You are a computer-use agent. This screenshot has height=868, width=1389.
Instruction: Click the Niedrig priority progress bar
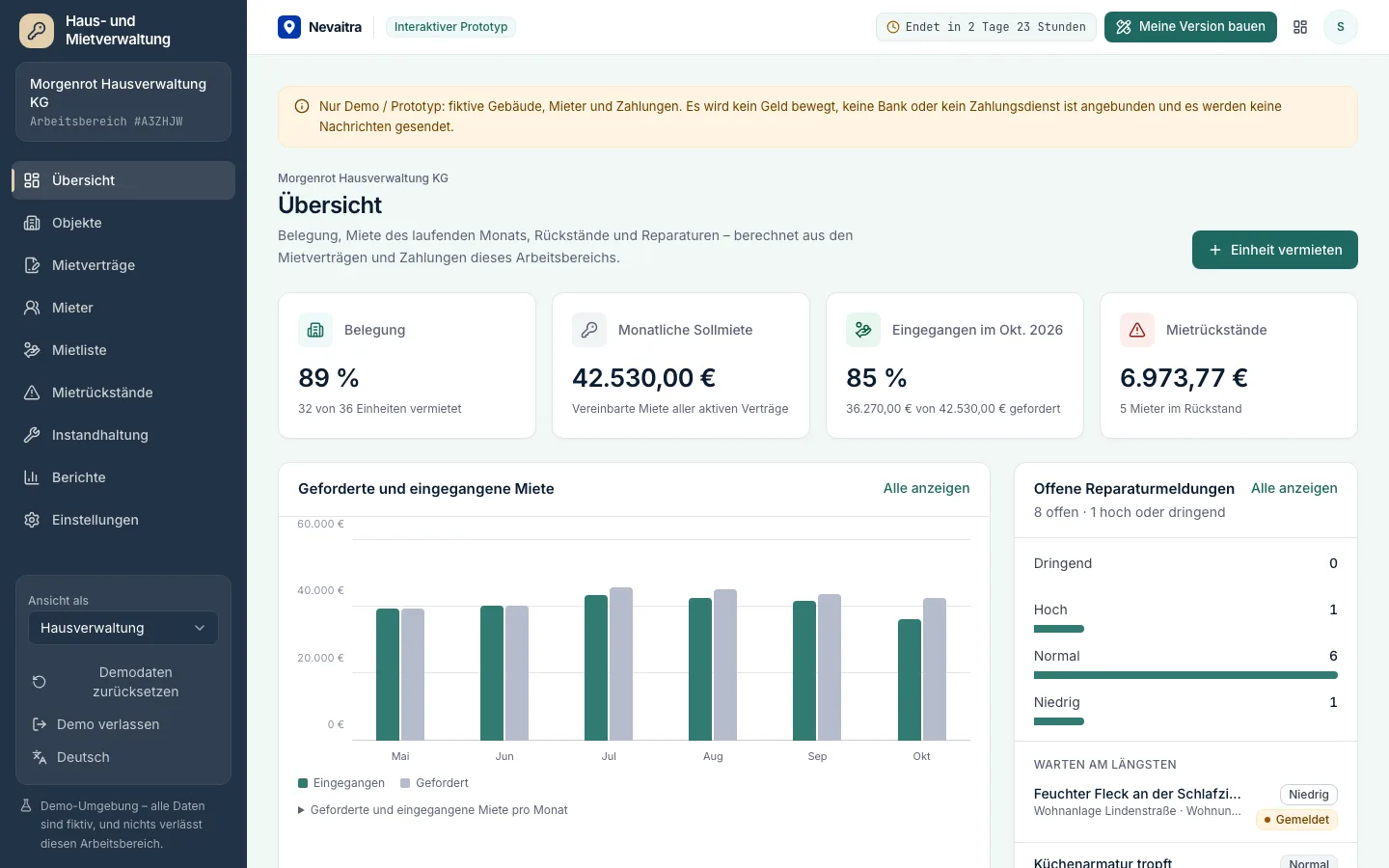(1059, 721)
